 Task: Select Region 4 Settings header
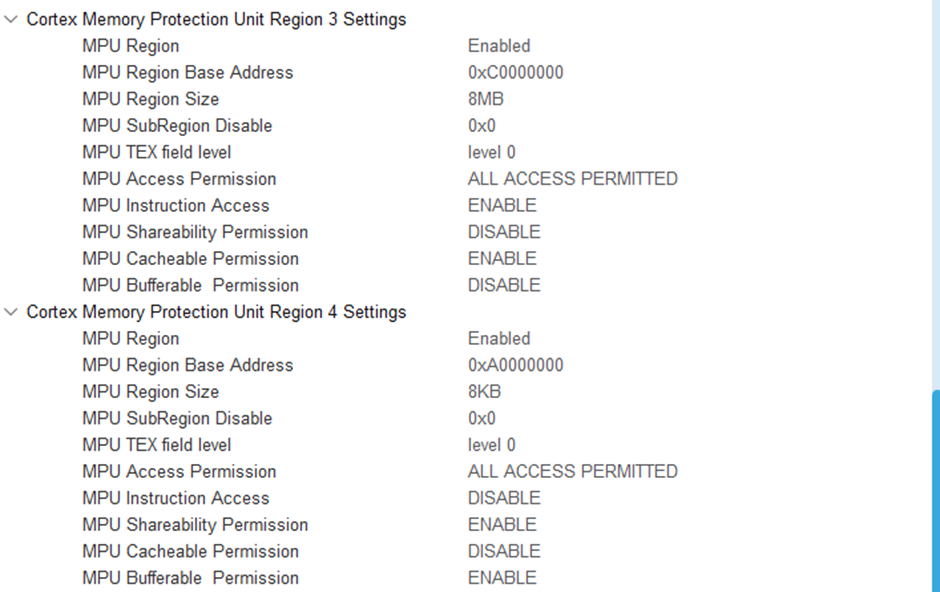(x=216, y=312)
